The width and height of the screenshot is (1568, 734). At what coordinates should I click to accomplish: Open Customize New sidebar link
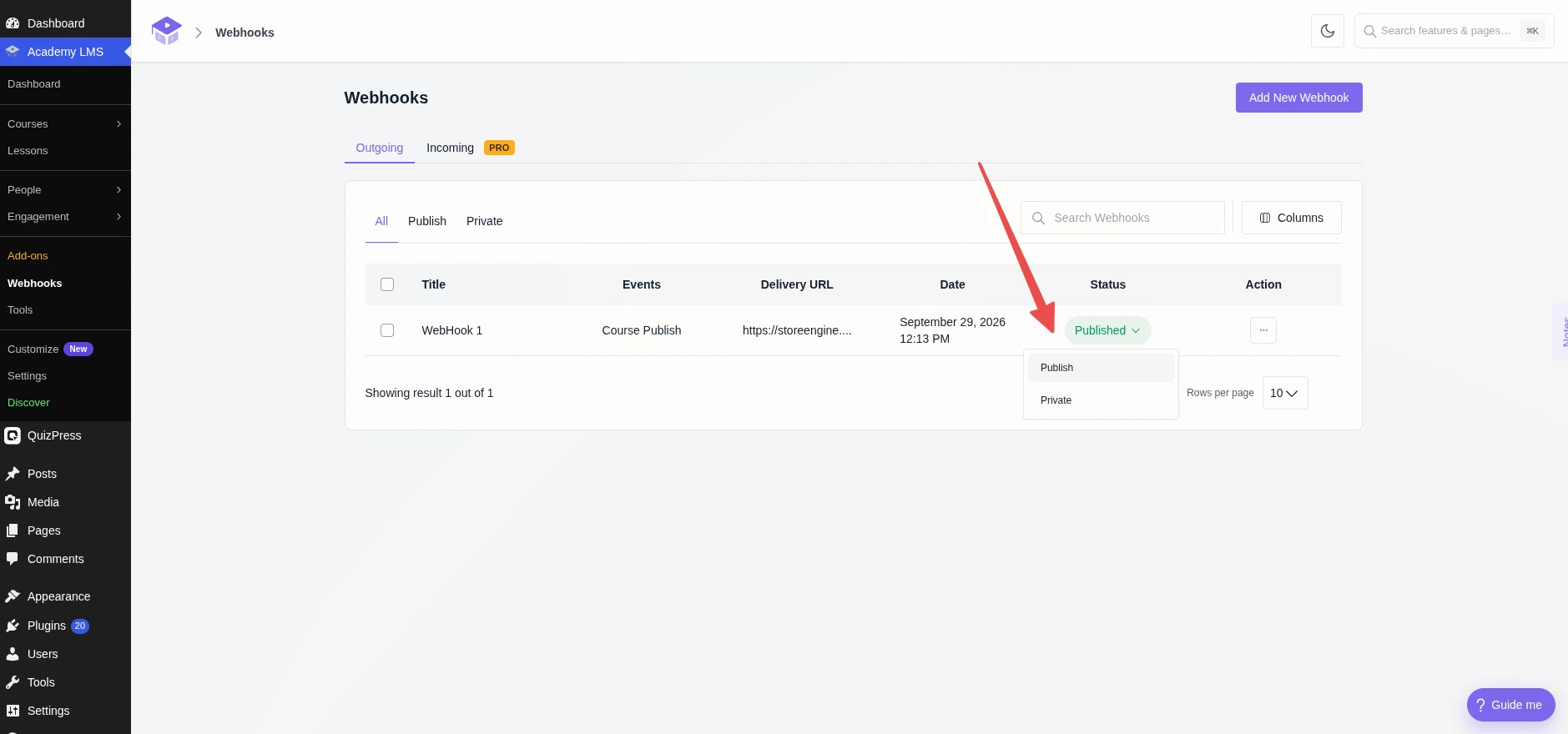pos(50,349)
